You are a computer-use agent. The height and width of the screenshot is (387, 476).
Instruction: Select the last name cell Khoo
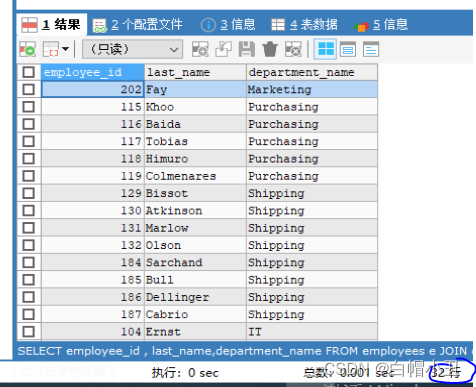[195, 107]
